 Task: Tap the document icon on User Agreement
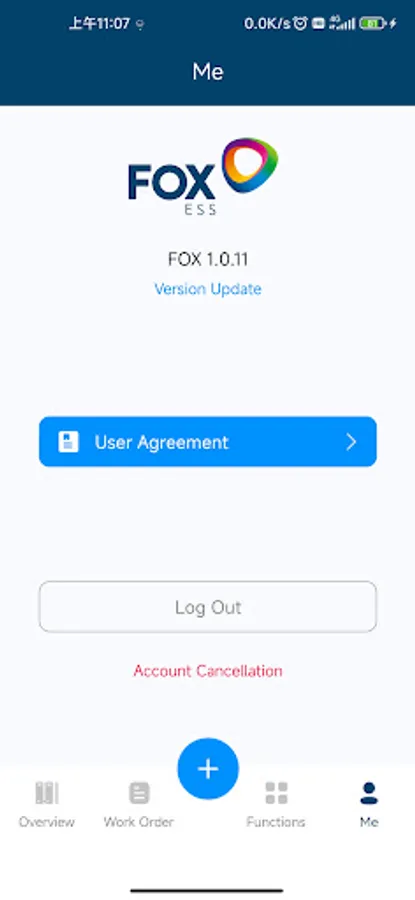point(68,442)
